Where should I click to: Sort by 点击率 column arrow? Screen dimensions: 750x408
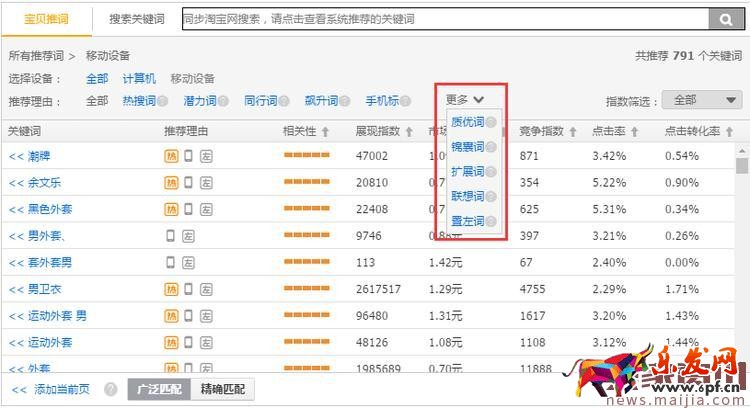pyautogui.click(x=635, y=132)
